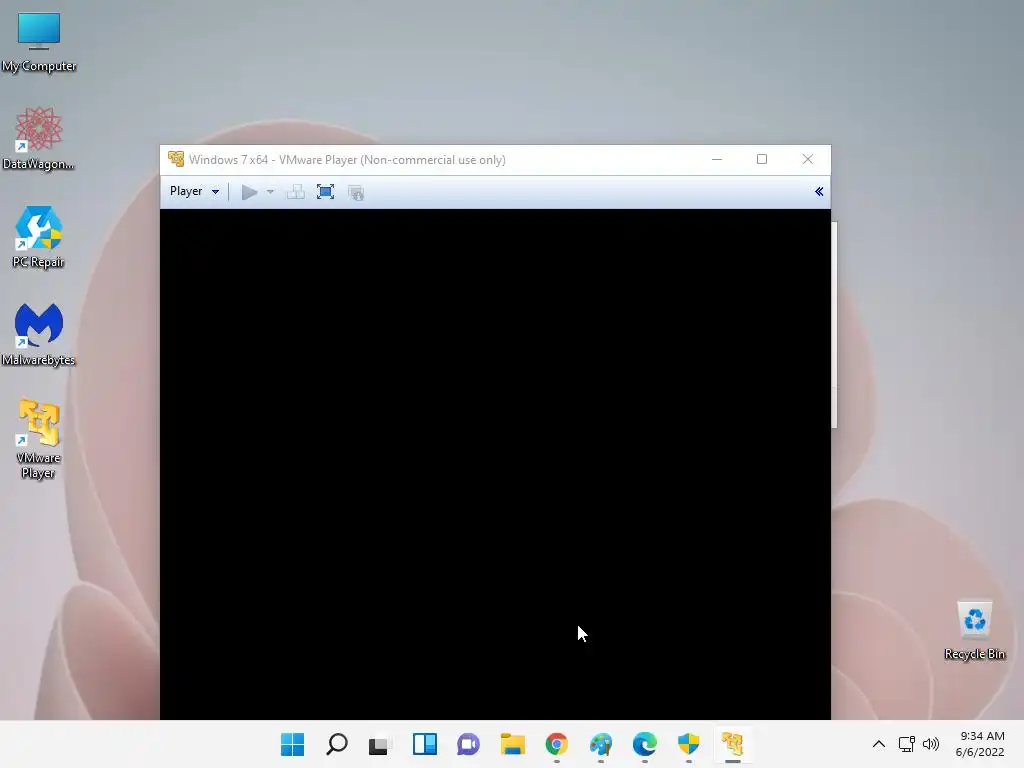Switch to the Paint app in taskbar

(601, 744)
